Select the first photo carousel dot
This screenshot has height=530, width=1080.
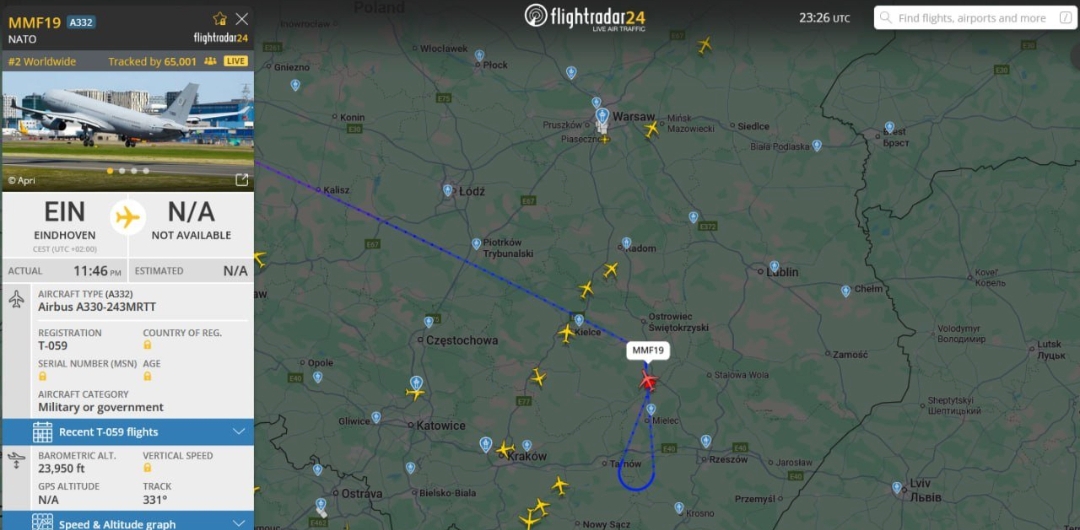[x=110, y=171]
